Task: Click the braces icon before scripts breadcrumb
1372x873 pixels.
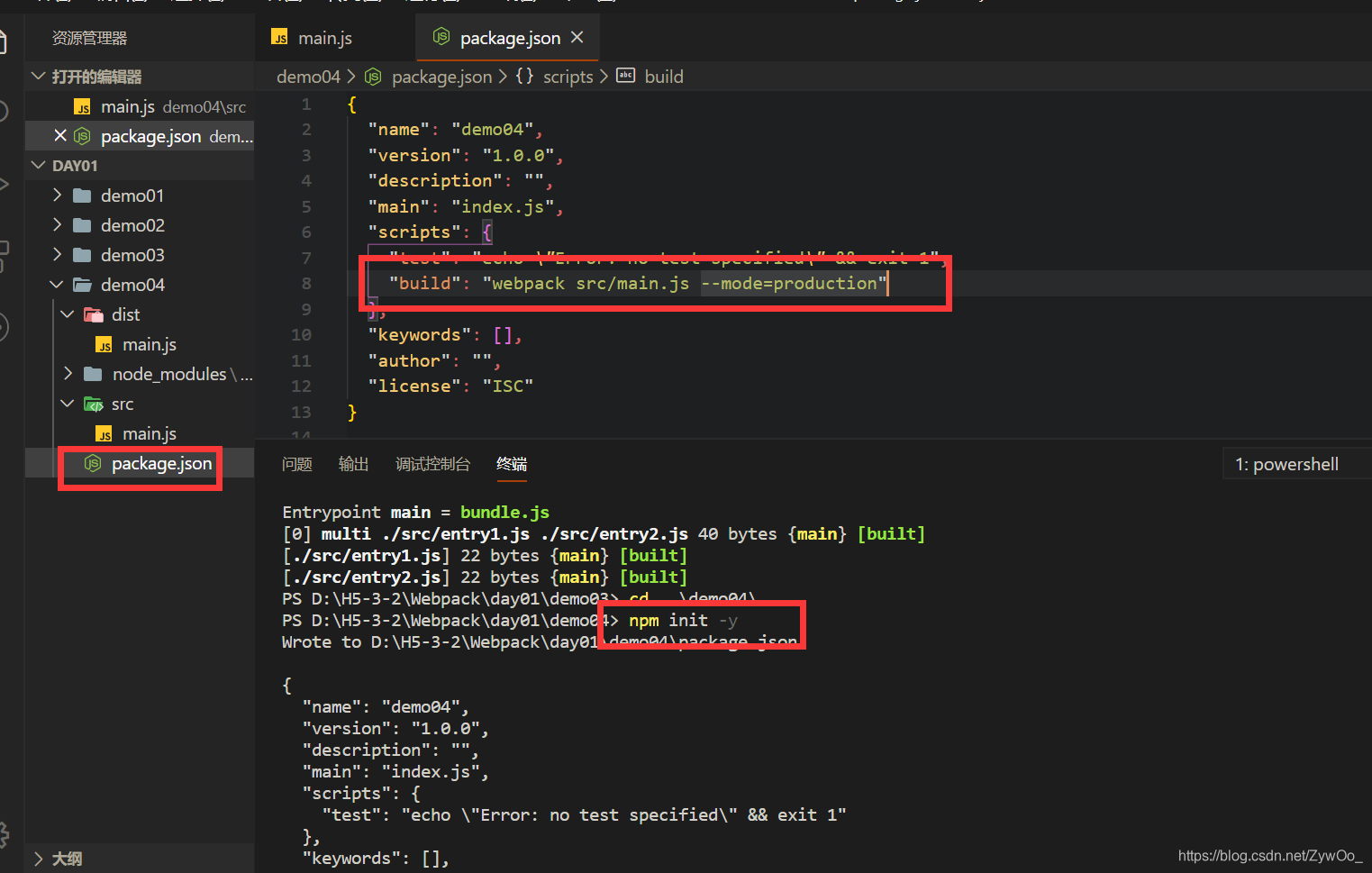Action: click(524, 76)
